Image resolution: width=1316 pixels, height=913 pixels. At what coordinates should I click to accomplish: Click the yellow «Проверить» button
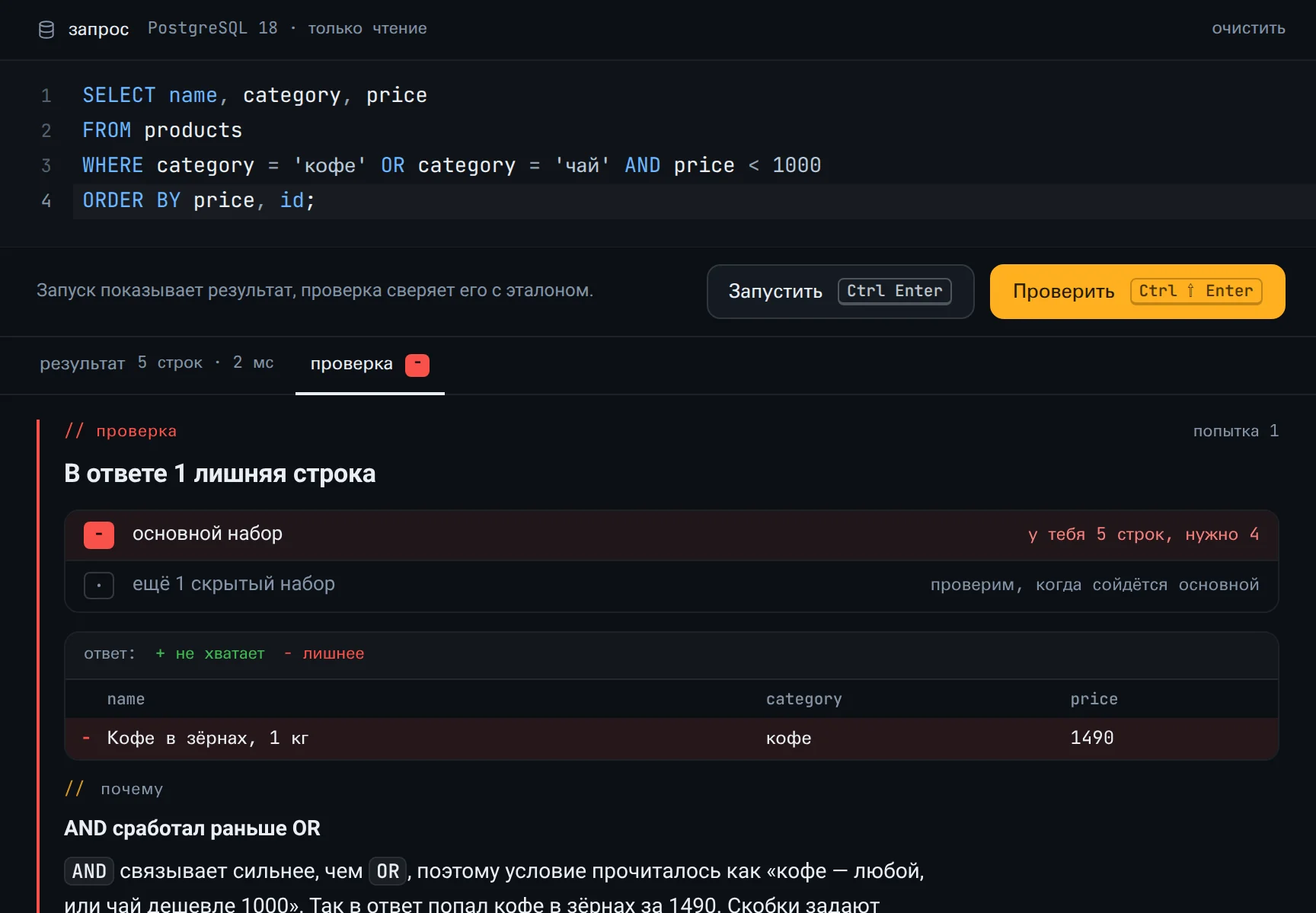click(x=1137, y=292)
